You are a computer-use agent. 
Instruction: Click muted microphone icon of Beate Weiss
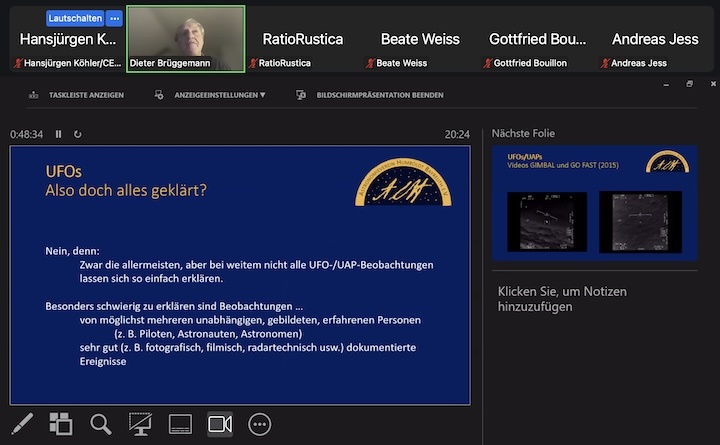pyautogui.click(x=370, y=63)
